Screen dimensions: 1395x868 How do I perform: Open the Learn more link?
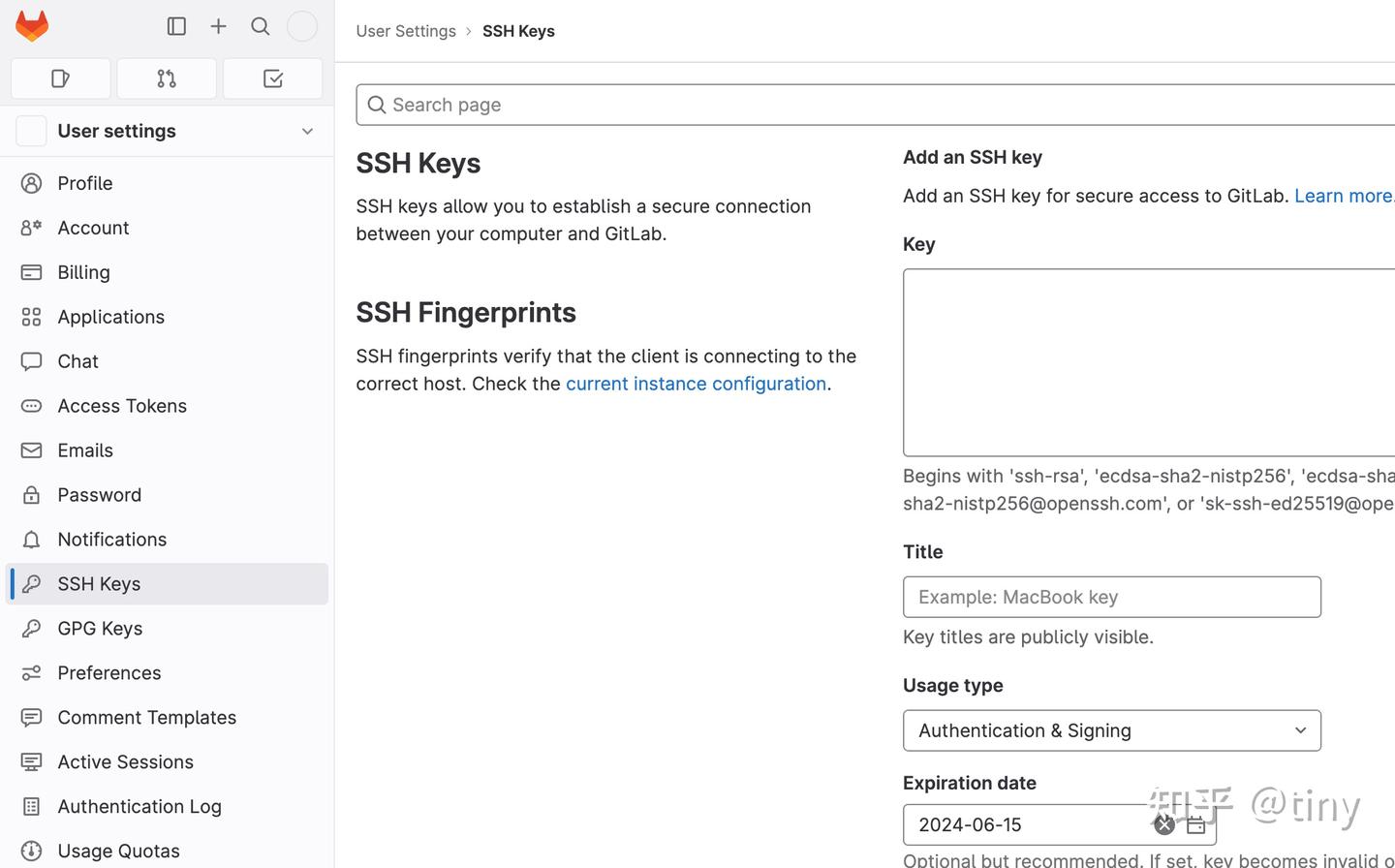1343,196
